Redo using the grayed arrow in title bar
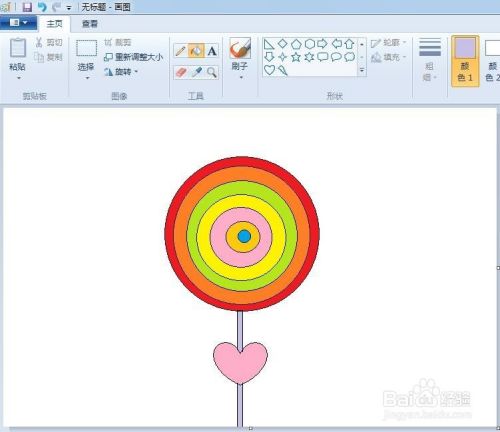 point(57,7)
